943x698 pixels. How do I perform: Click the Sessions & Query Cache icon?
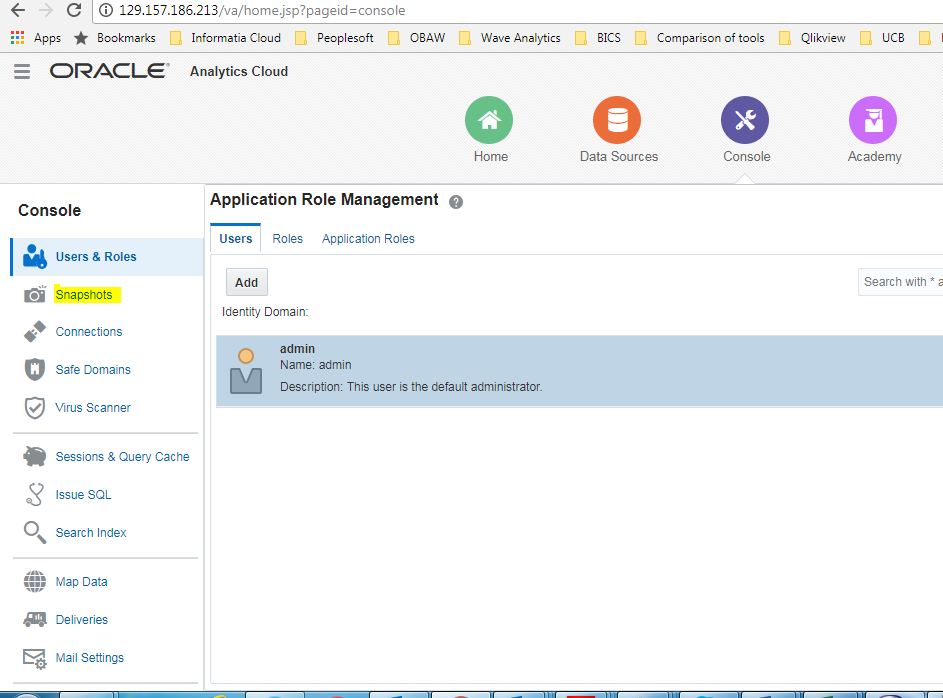[35, 457]
